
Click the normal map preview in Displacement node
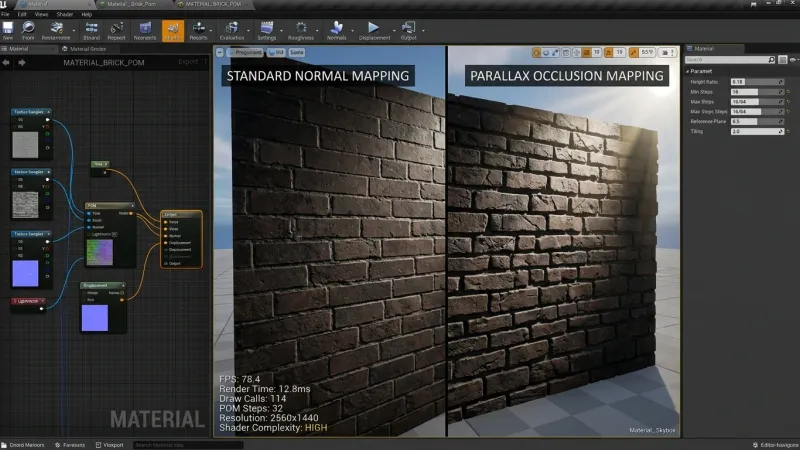(95, 318)
